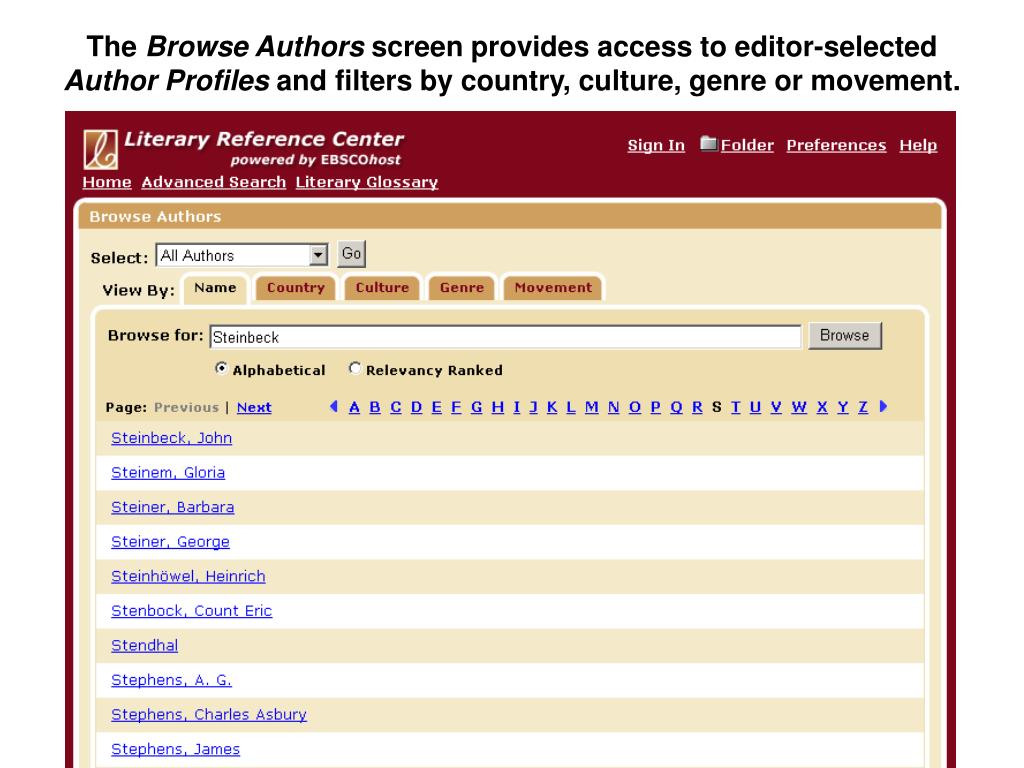Open the Stephens, A. G. entry
This screenshot has height=768, width=1024.
(171, 680)
